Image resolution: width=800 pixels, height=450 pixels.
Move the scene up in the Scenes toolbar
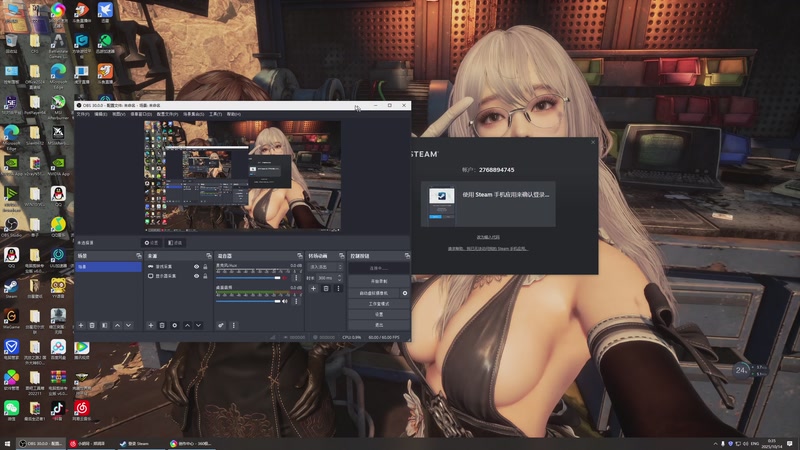pyautogui.click(x=117, y=325)
